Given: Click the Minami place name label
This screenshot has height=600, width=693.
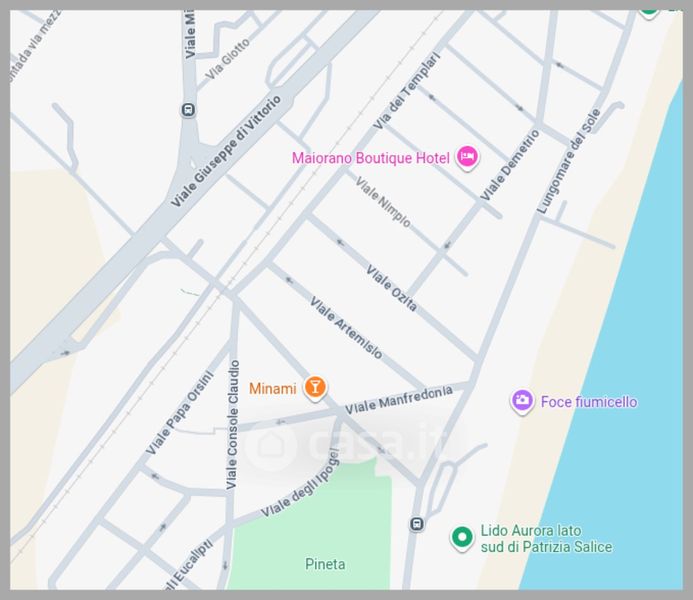Looking at the screenshot, I should [x=273, y=389].
